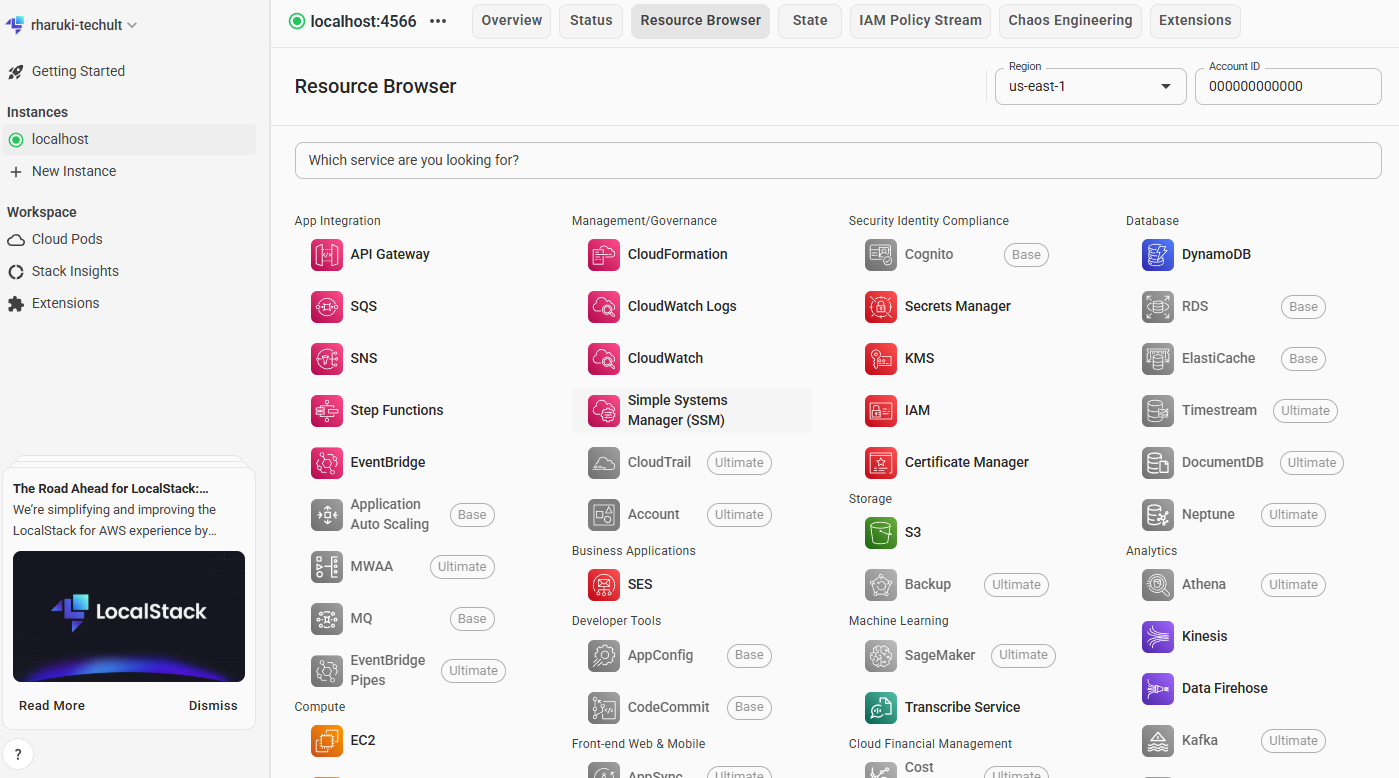Image resolution: width=1399 pixels, height=778 pixels.
Task: Open the CloudWatch service link
Action: [x=665, y=359]
